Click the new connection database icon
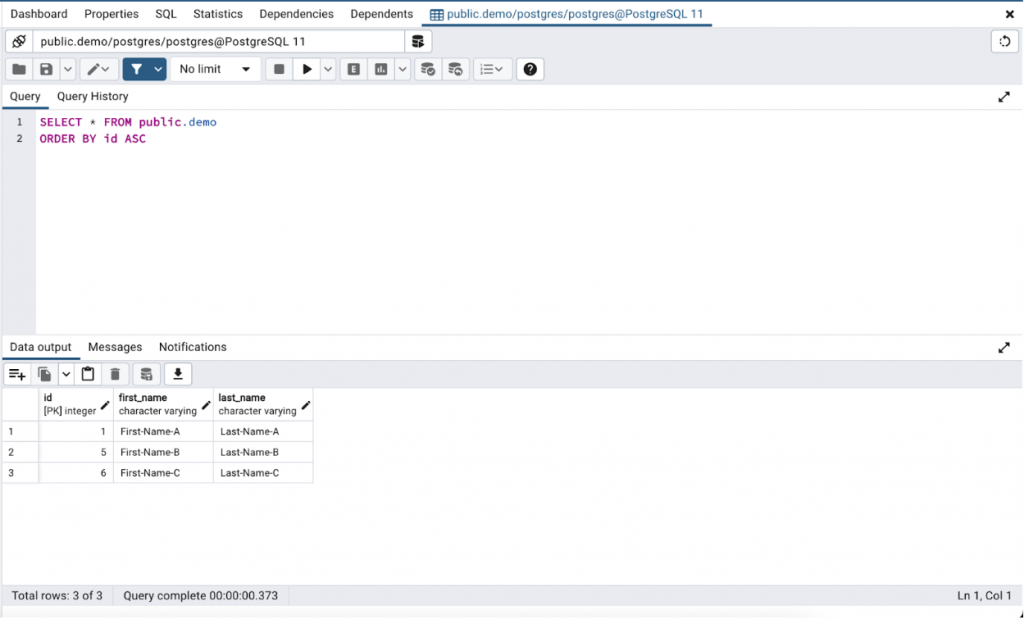The image size is (1024, 620). click(x=418, y=41)
